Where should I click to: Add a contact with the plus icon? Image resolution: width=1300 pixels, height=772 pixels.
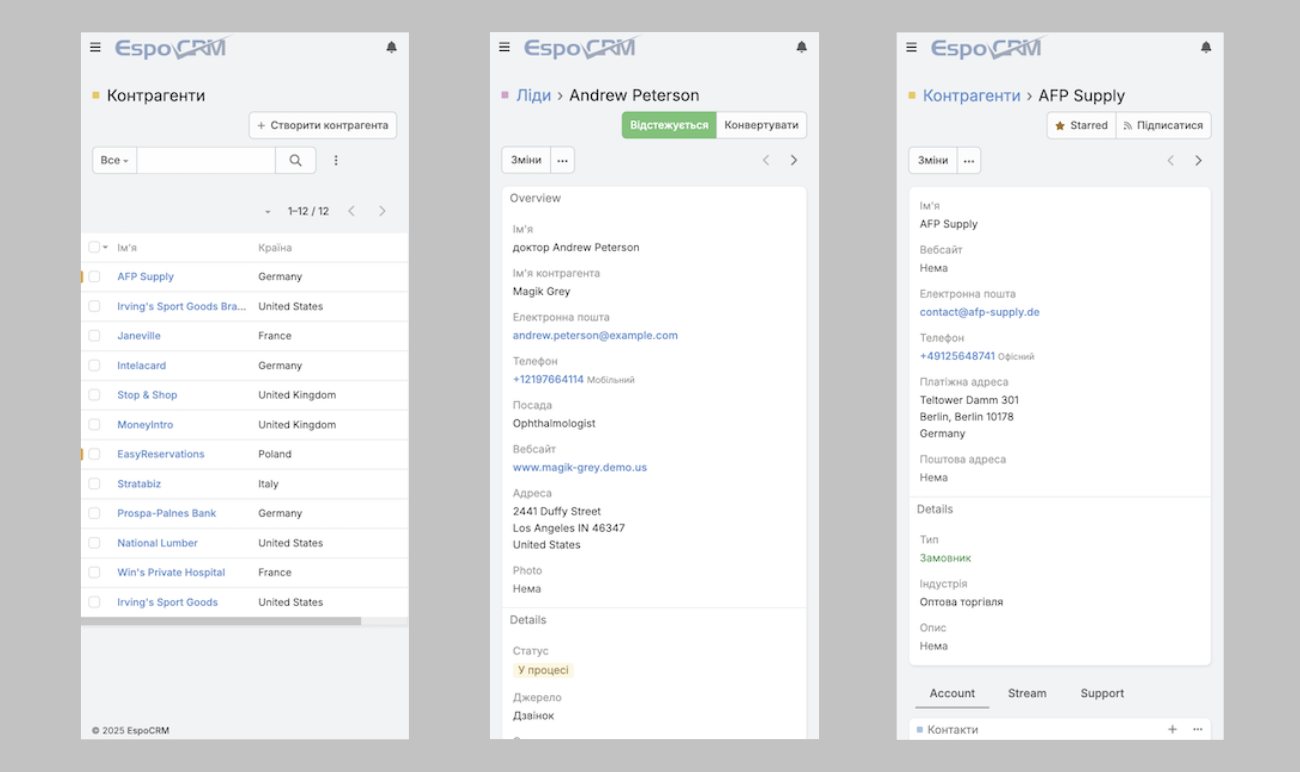1172,729
